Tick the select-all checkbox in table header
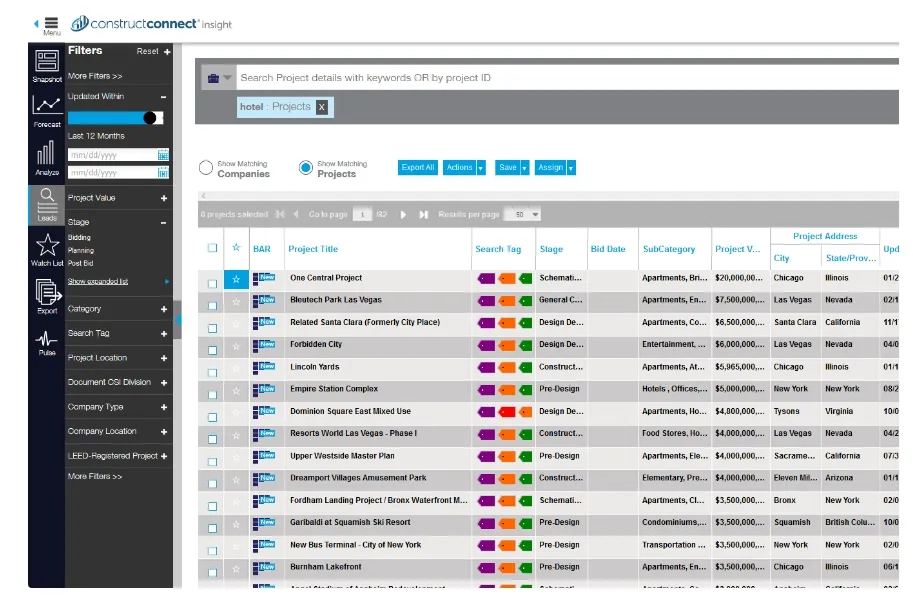913x598 pixels. 213,248
